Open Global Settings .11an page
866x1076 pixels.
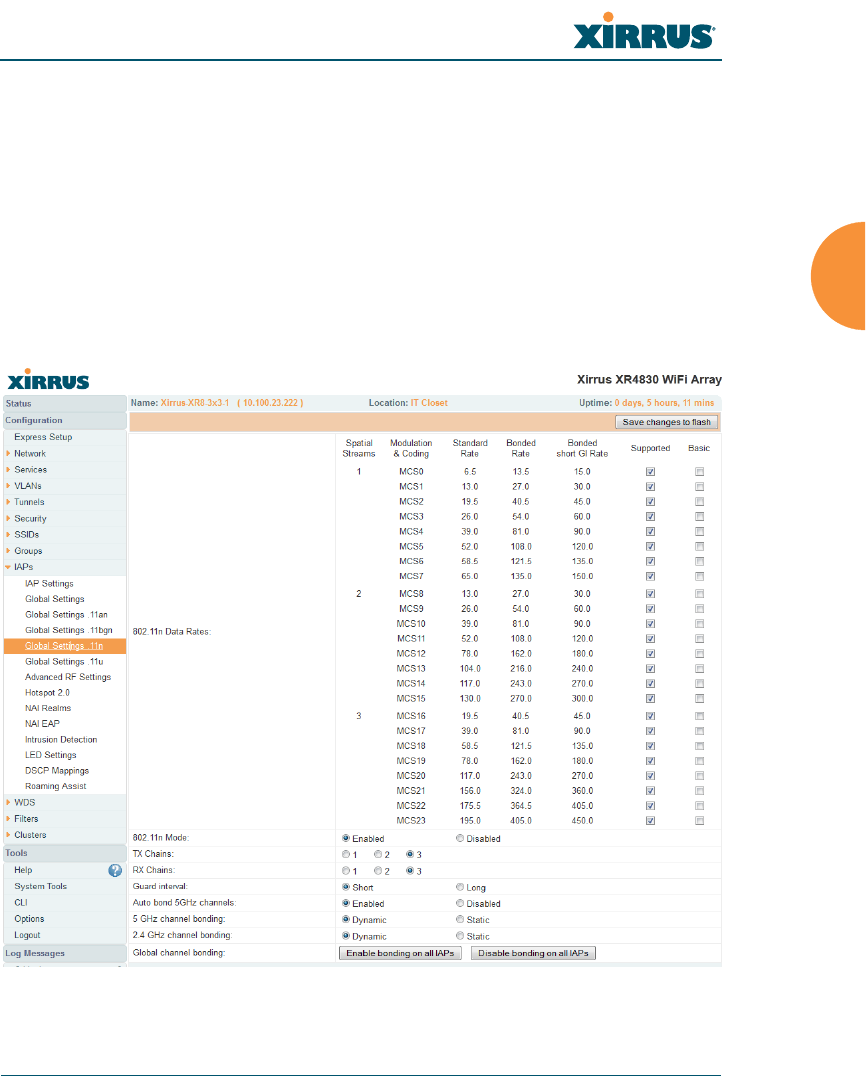[x=67, y=615]
